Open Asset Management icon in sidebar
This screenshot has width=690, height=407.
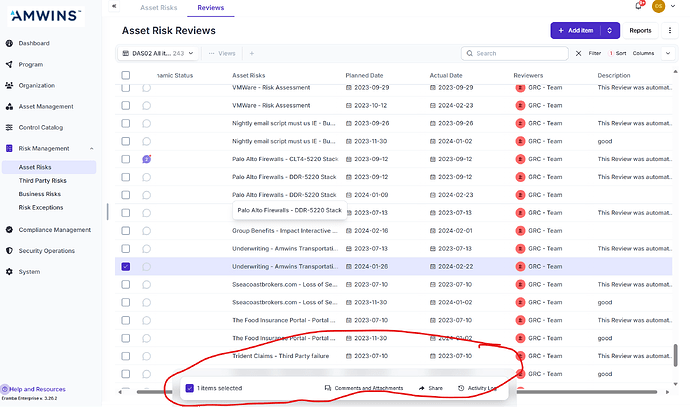click(9, 106)
